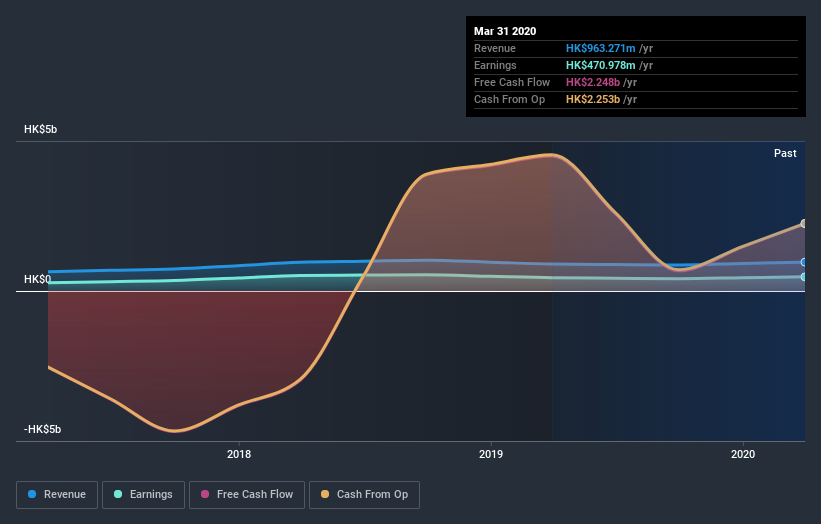
Task: Click the Free Cash Flow label in tooltip
Action: [512, 82]
